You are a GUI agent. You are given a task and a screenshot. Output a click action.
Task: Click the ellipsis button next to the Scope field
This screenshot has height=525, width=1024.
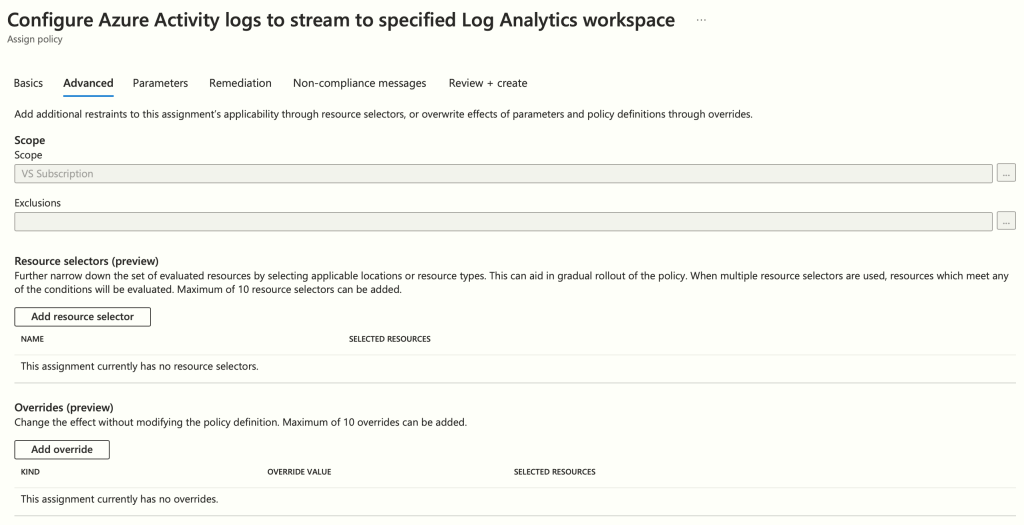1006,173
